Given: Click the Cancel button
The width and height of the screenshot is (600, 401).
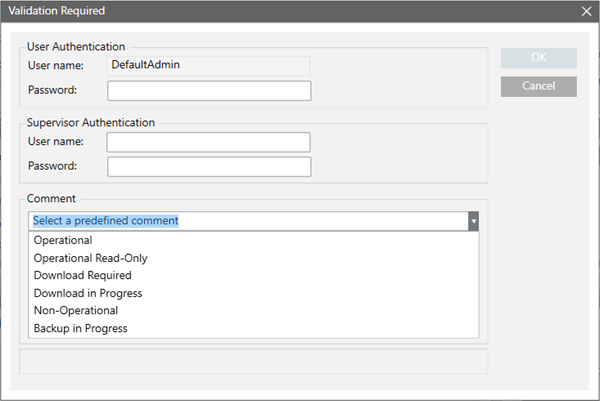Looking at the screenshot, I should (538, 87).
